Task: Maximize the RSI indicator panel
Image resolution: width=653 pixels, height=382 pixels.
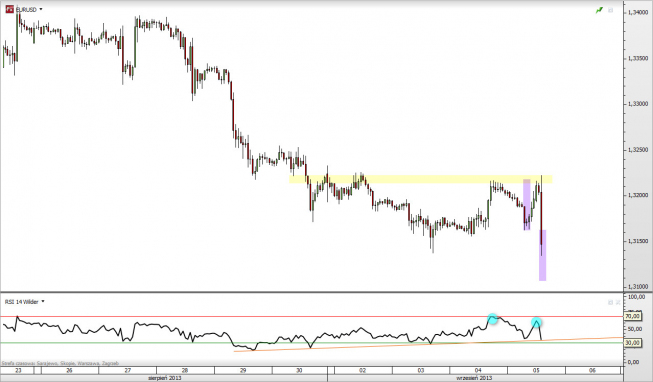Action: 611,302
